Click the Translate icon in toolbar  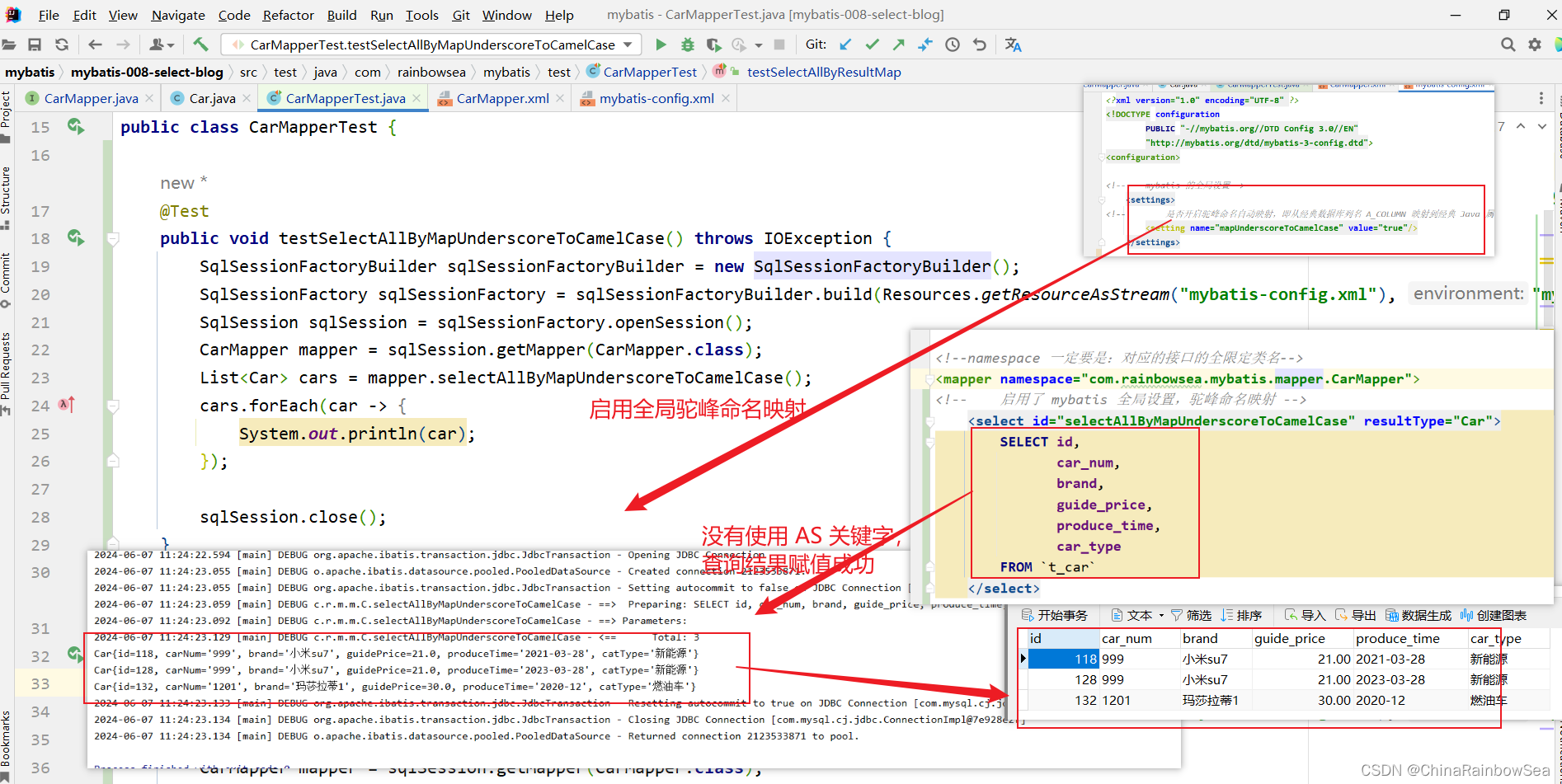pyautogui.click(x=1014, y=45)
